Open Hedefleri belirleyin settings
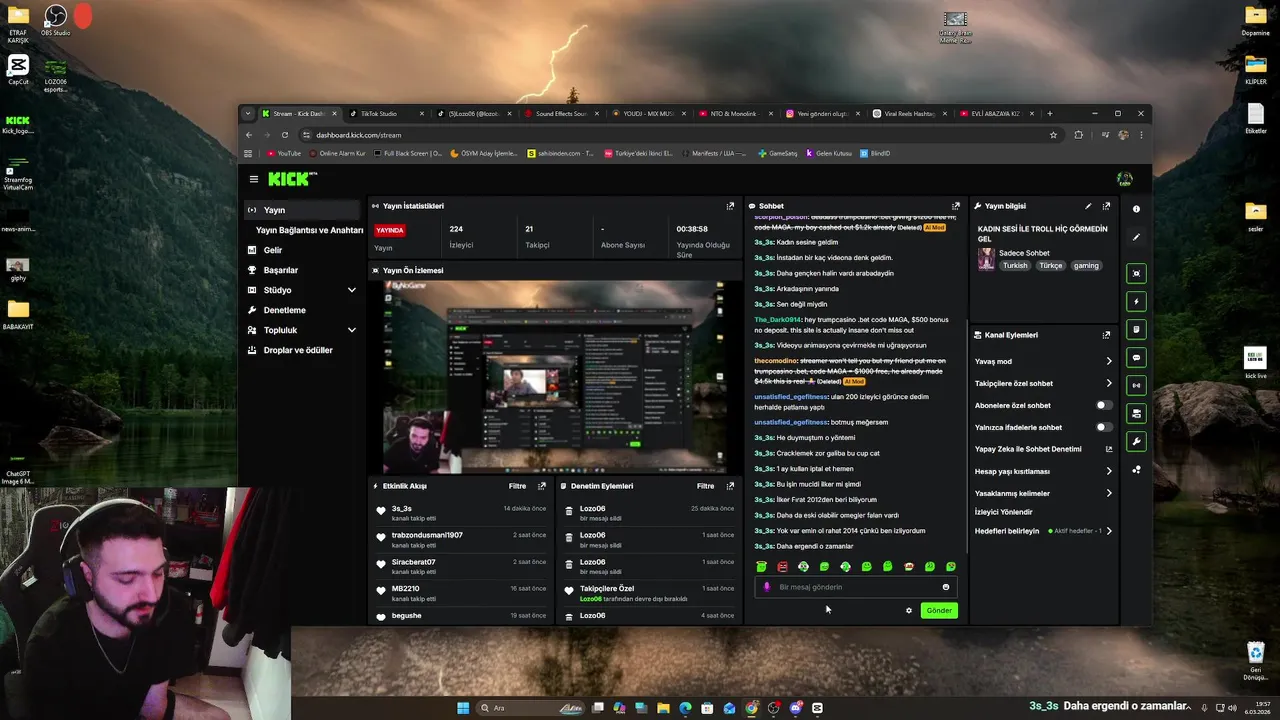This screenshot has width=1280, height=720. (x=1043, y=531)
